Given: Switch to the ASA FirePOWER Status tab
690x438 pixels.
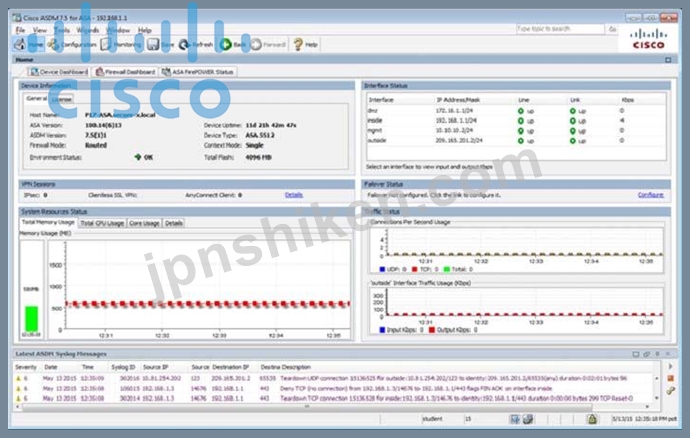Looking at the screenshot, I should (x=198, y=72).
